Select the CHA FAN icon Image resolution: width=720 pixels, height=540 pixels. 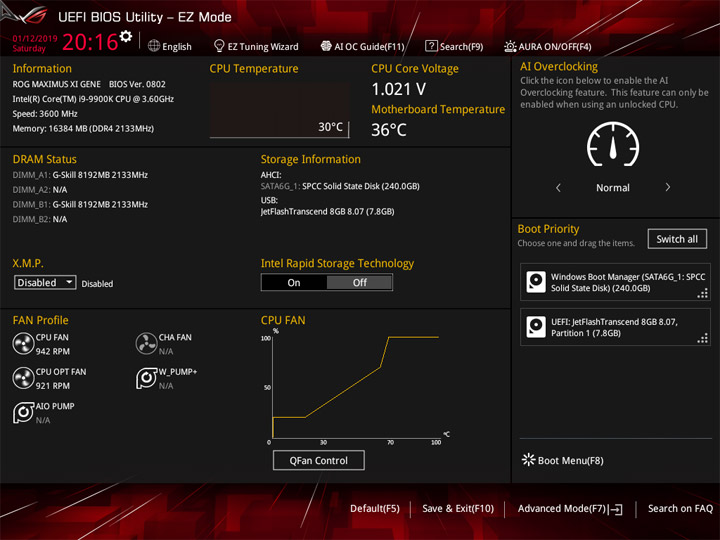pos(146,343)
